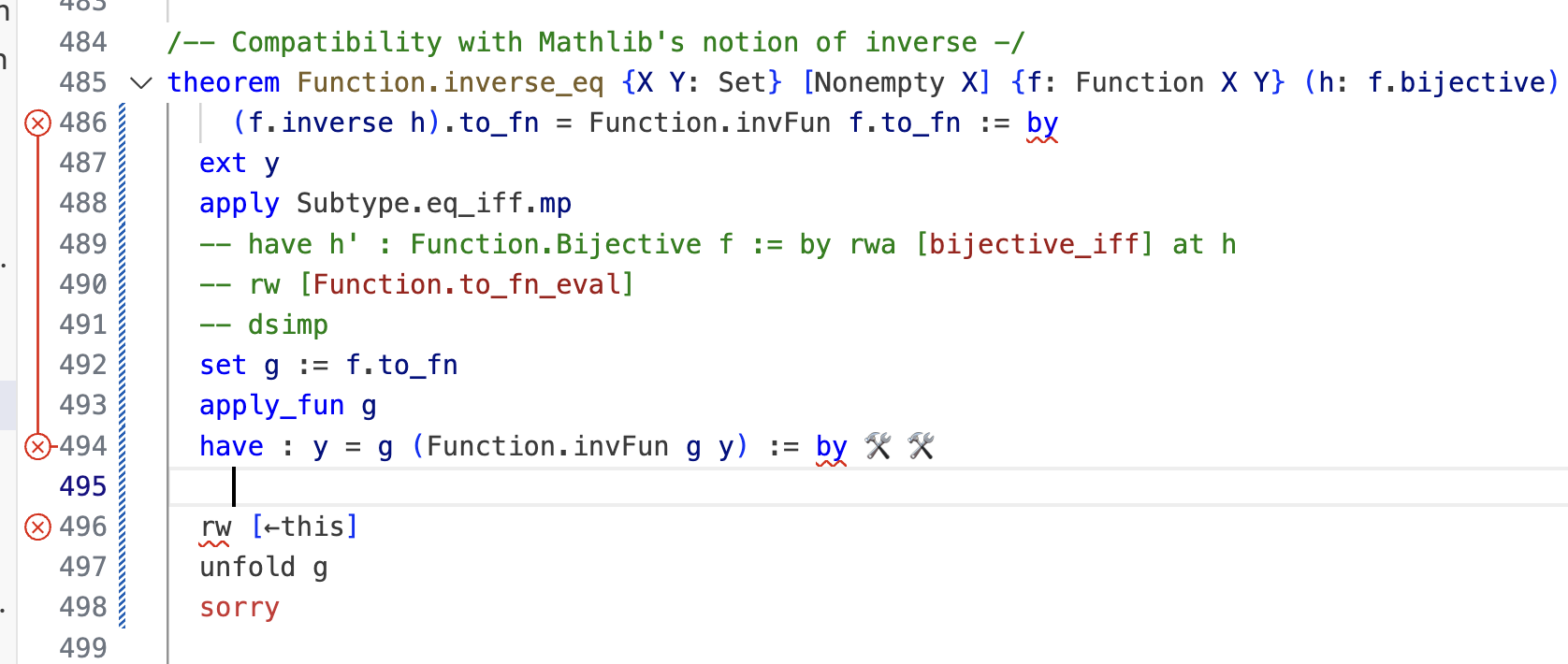This screenshot has width=1568, height=664.
Task: Click the error icon beside line 486
Action: click(37, 123)
